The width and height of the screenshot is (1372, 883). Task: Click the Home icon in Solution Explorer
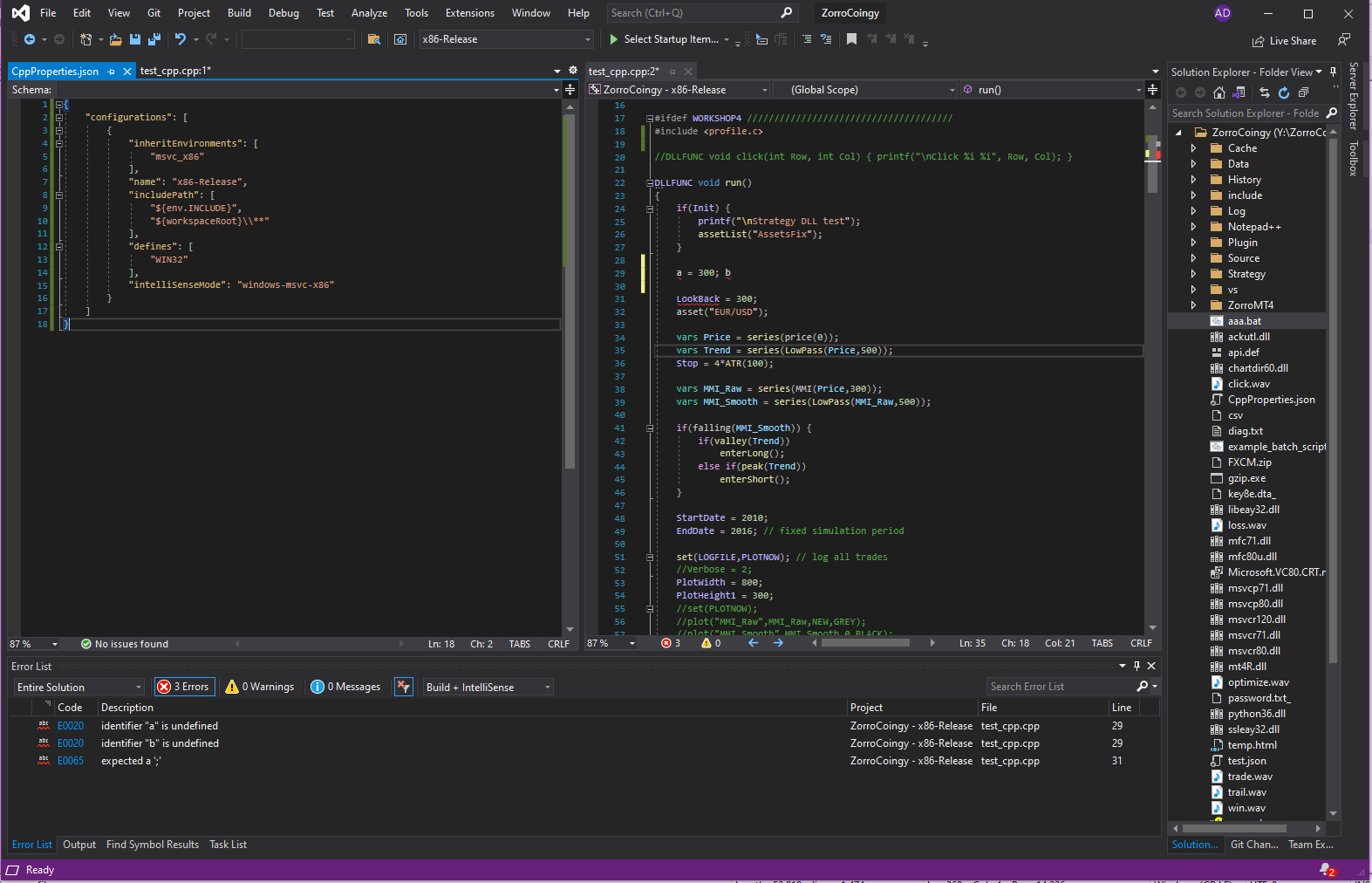coord(1219,92)
